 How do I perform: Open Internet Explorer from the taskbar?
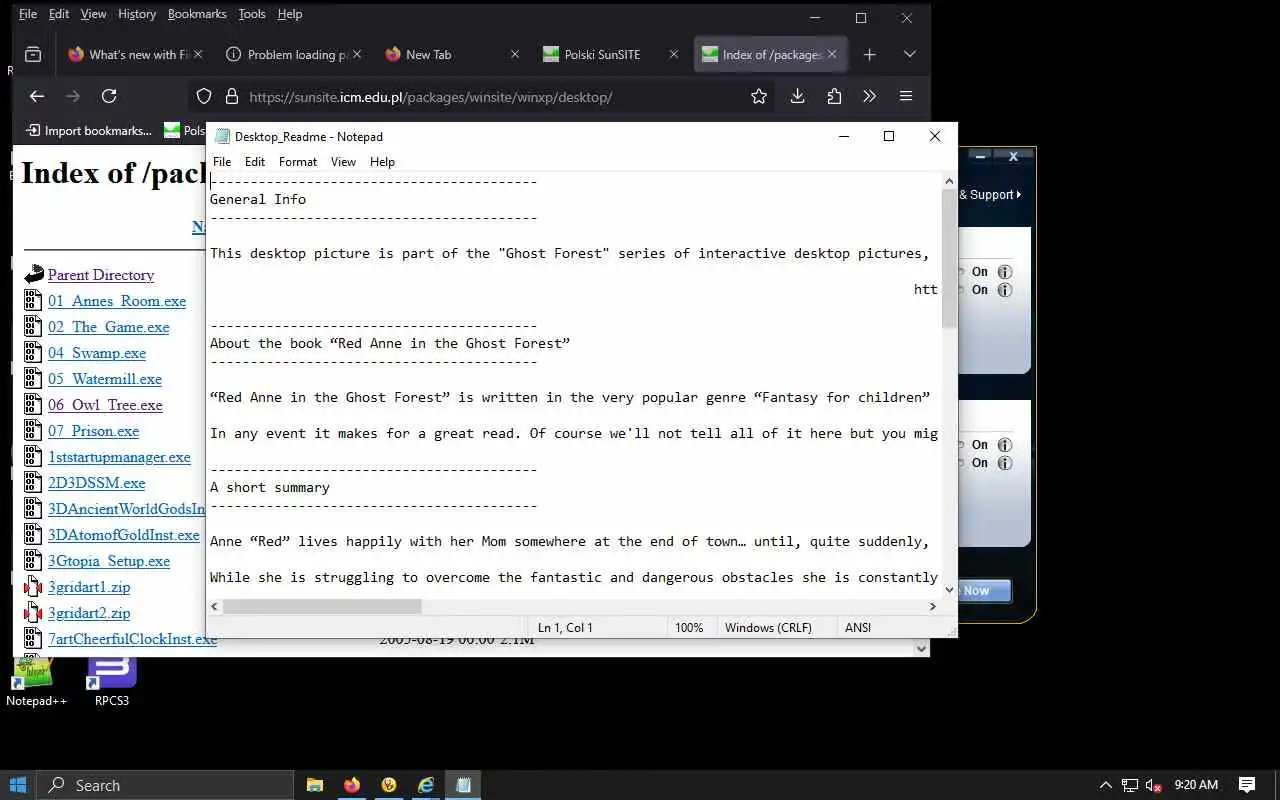[426, 785]
